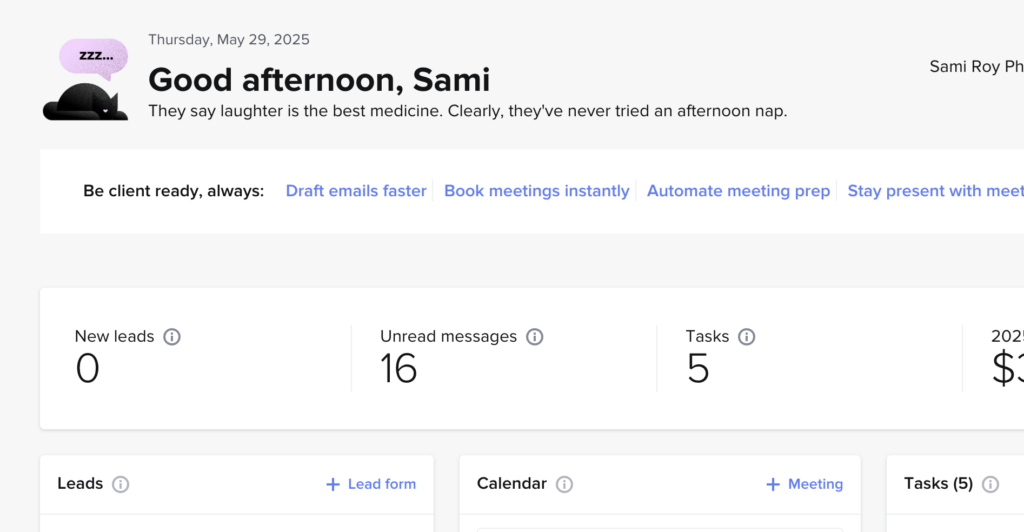
Task: Click the info icon beside Leads panel title
Action: coord(120,484)
